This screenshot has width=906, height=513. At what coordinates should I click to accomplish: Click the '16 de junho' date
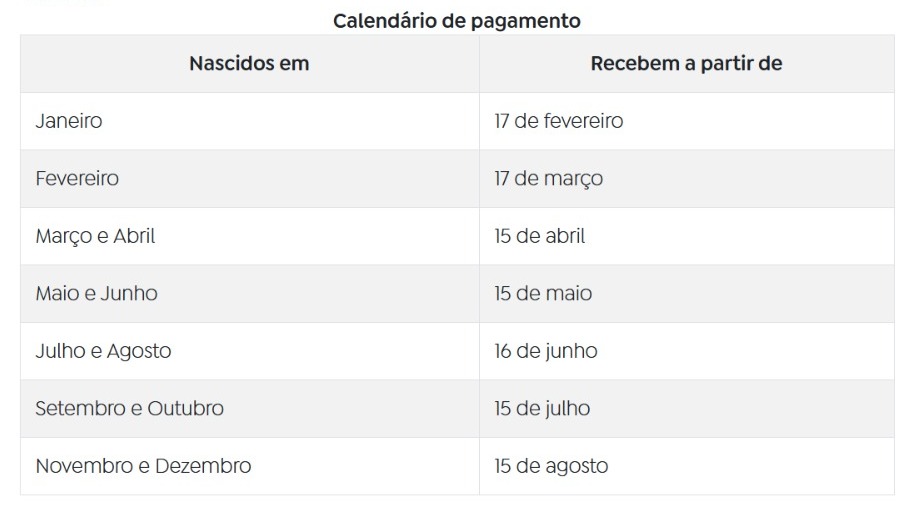[x=546, y=352]
